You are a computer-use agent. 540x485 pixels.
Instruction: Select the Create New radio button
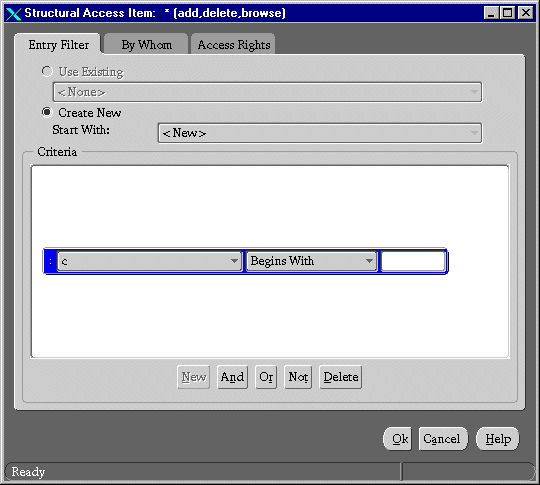click(x=47, y=112)
